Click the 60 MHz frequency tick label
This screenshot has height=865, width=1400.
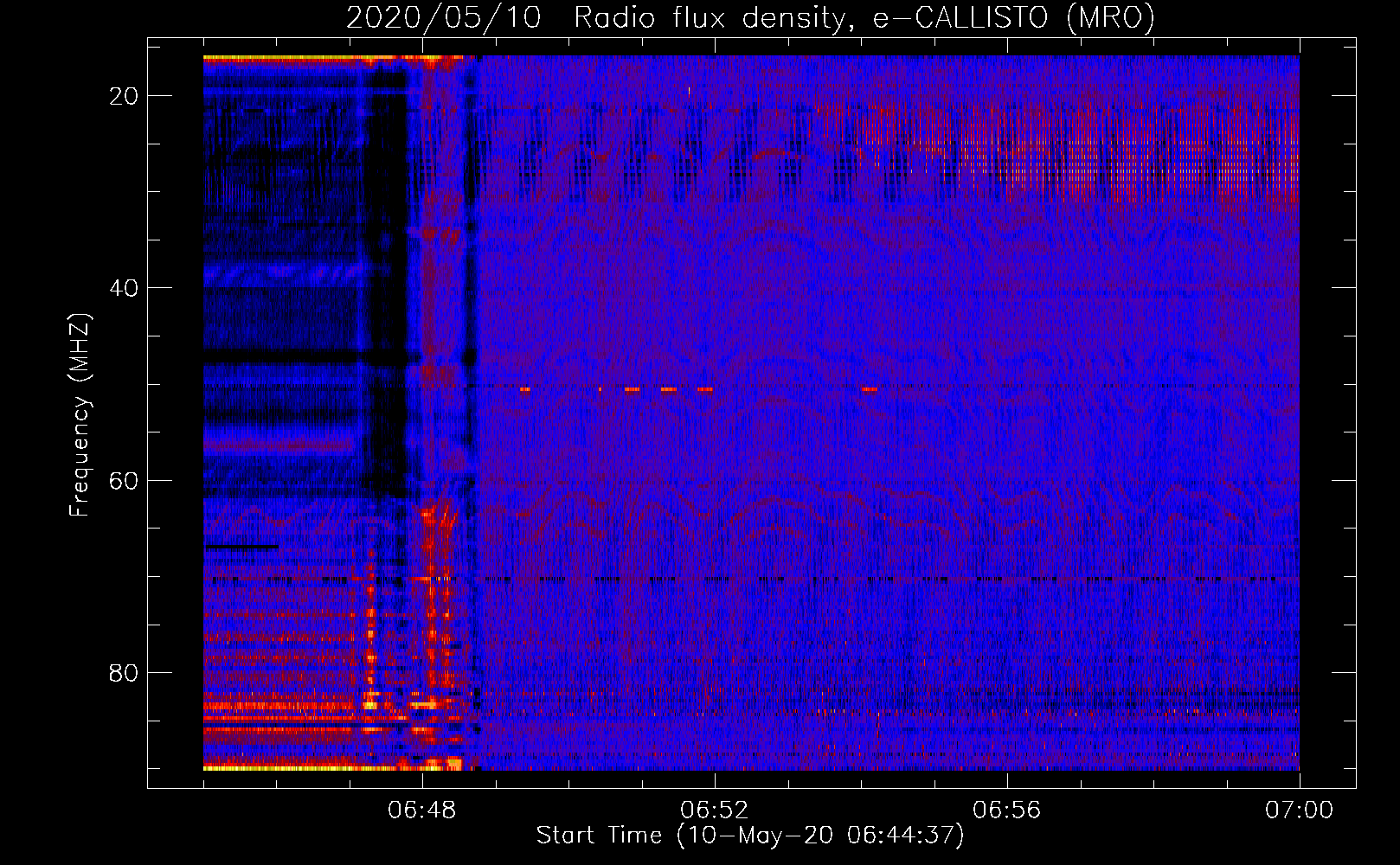tap(125, 480)
